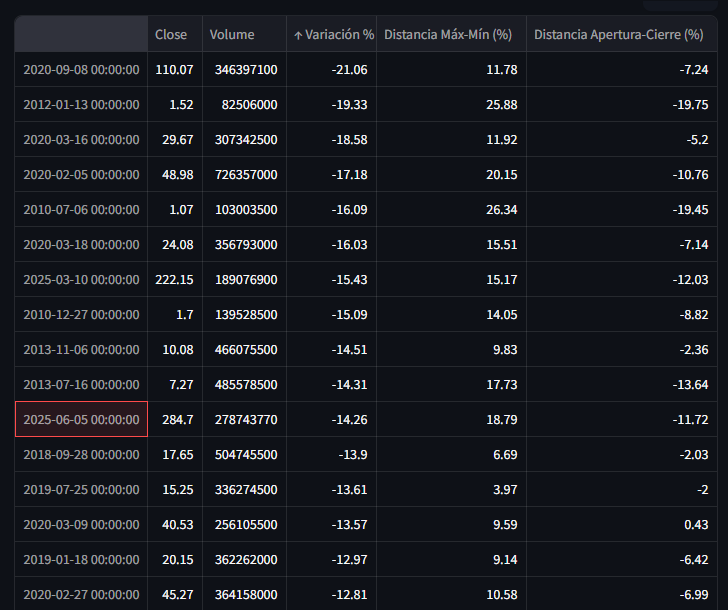Click the Close value 48.98

175,175
